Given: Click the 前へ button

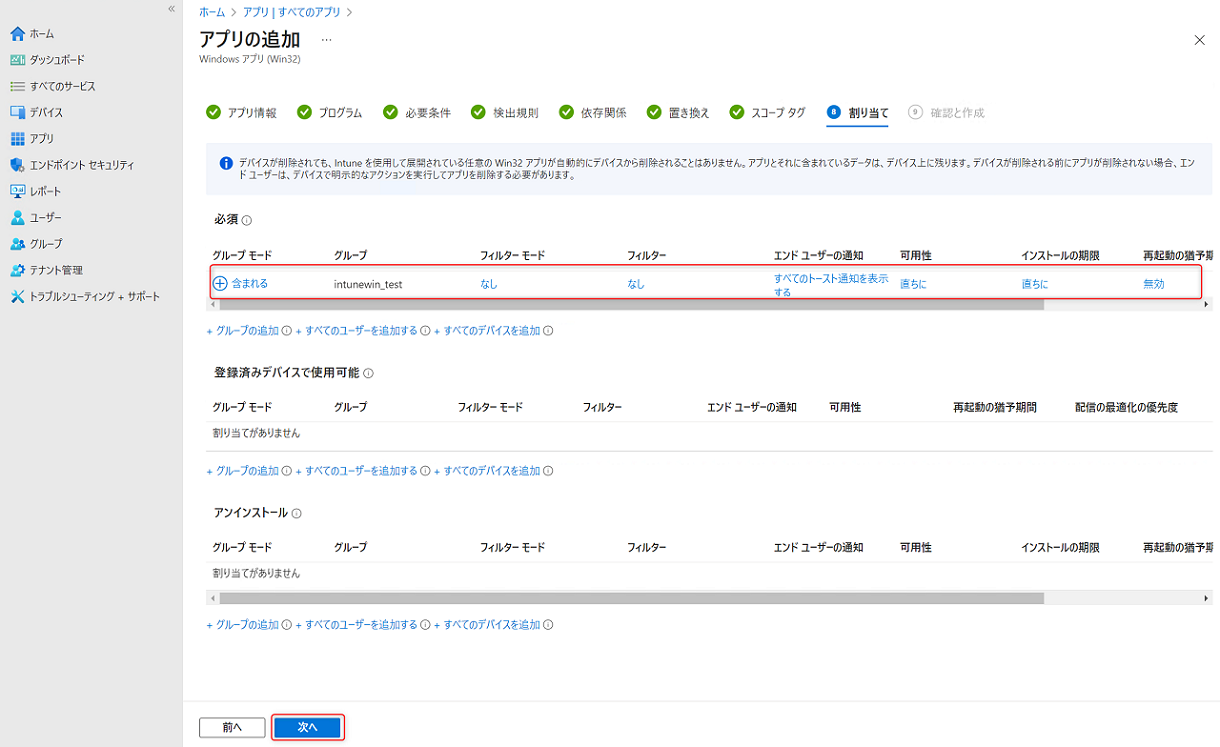Looking at the screenshot, I should 232,727.
